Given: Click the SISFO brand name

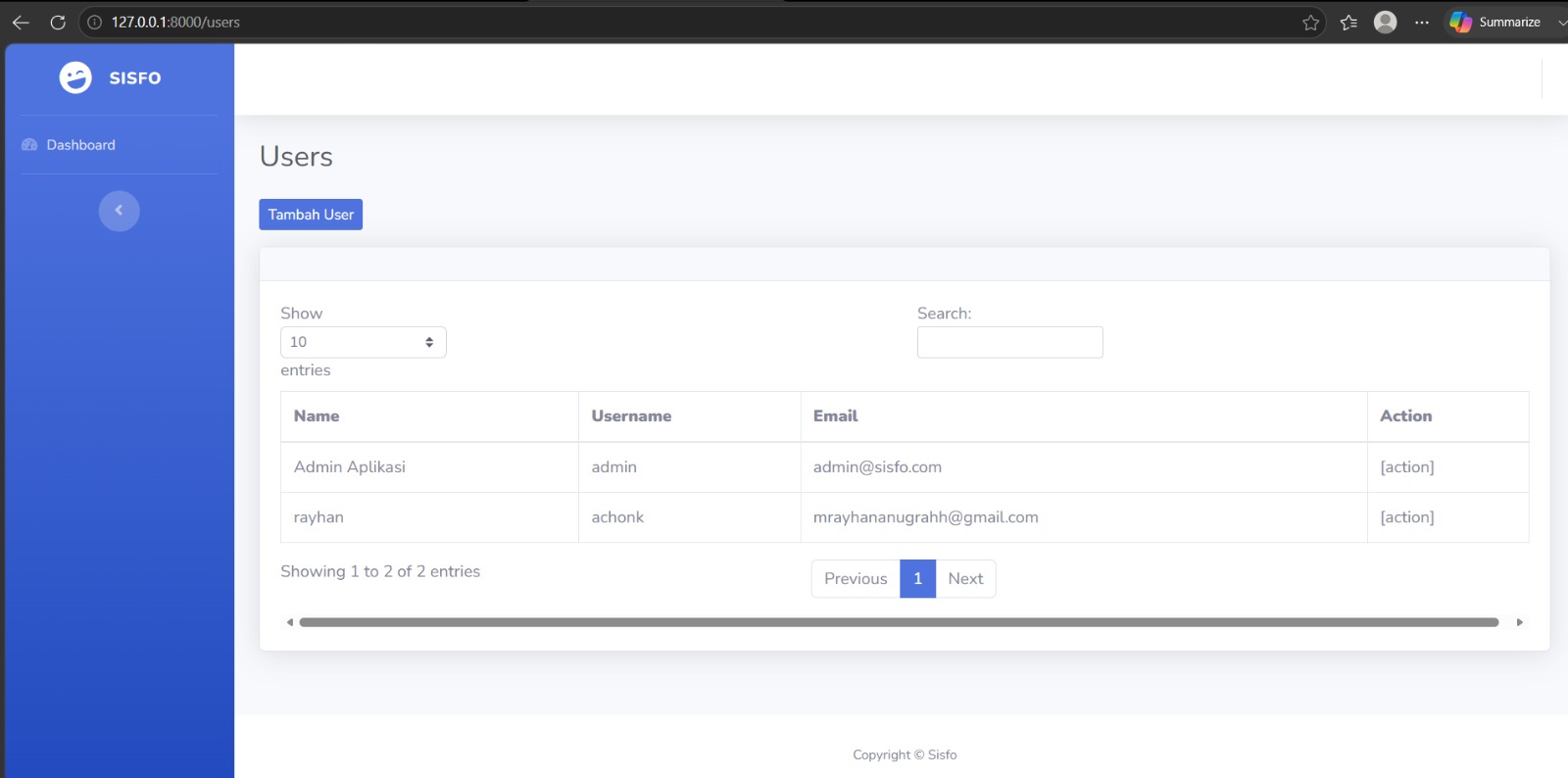Looking at the screenshot, I should point(135,78).
